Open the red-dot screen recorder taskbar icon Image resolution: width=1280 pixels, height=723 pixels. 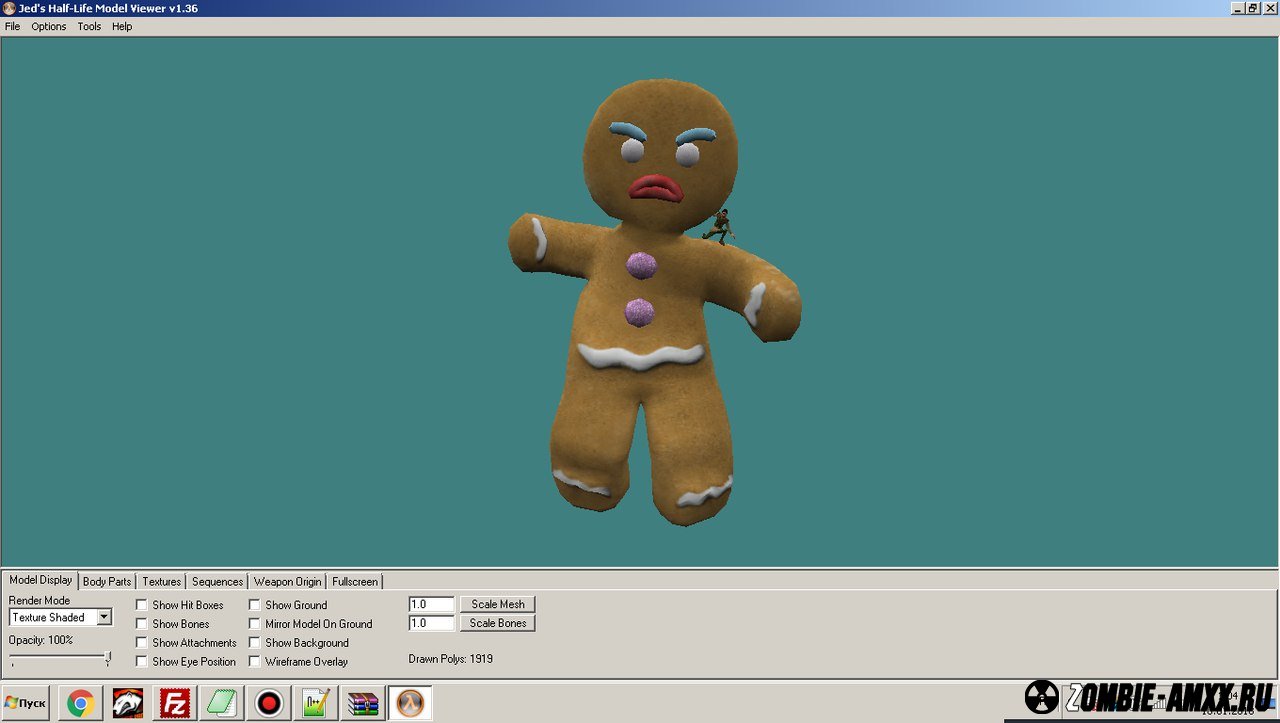[269, 703]
